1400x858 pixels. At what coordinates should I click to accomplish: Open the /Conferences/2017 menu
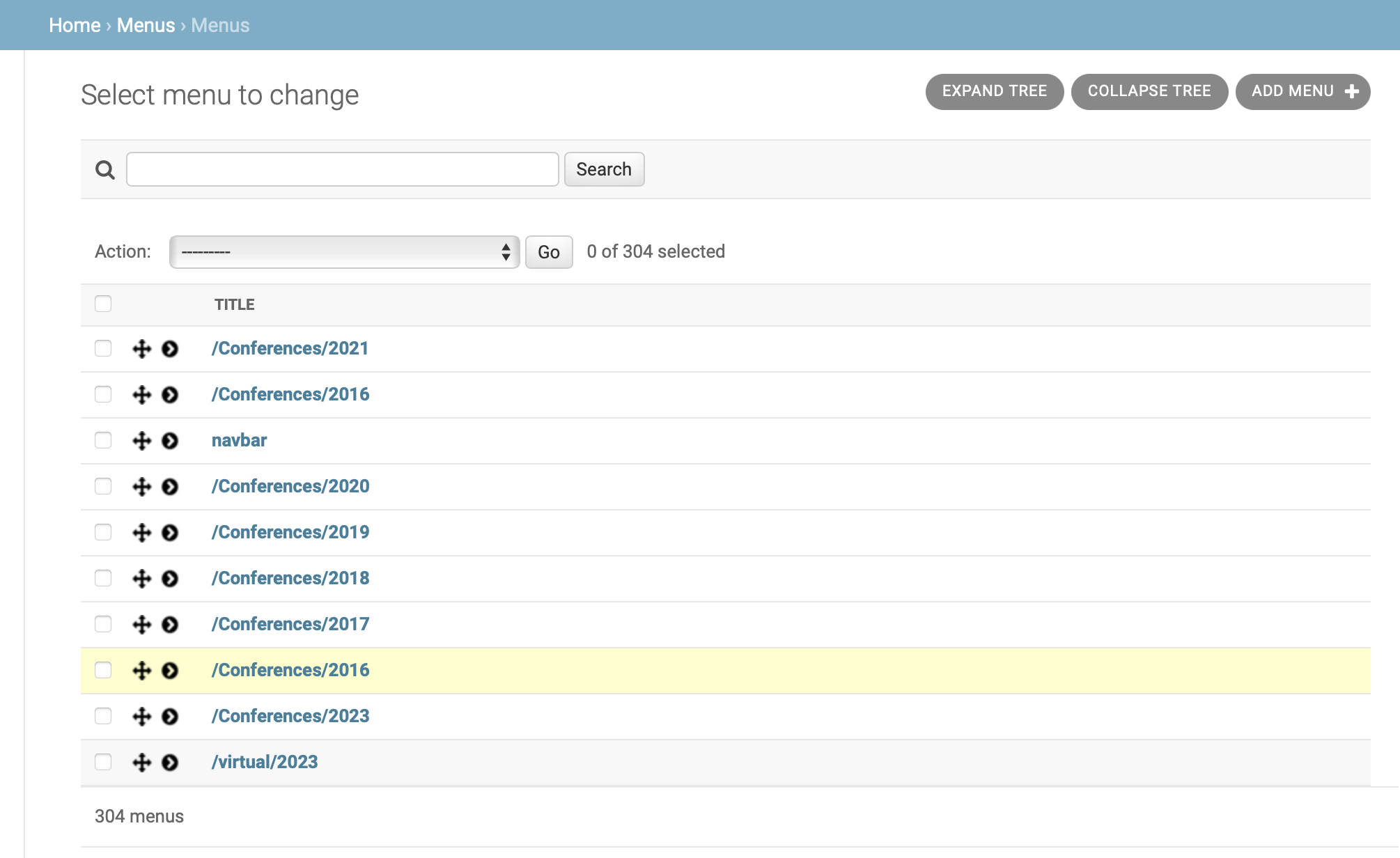point(291,623)
